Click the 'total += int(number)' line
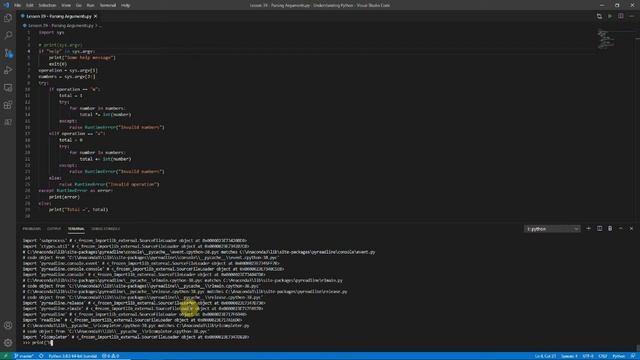Screen dimensions: 640x360 point(105,159)
